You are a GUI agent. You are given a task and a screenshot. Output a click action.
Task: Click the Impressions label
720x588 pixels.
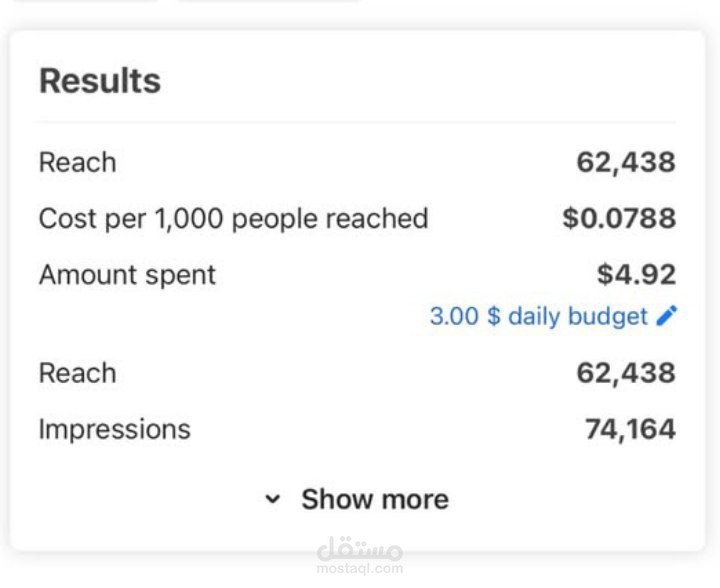pos(114,429)
